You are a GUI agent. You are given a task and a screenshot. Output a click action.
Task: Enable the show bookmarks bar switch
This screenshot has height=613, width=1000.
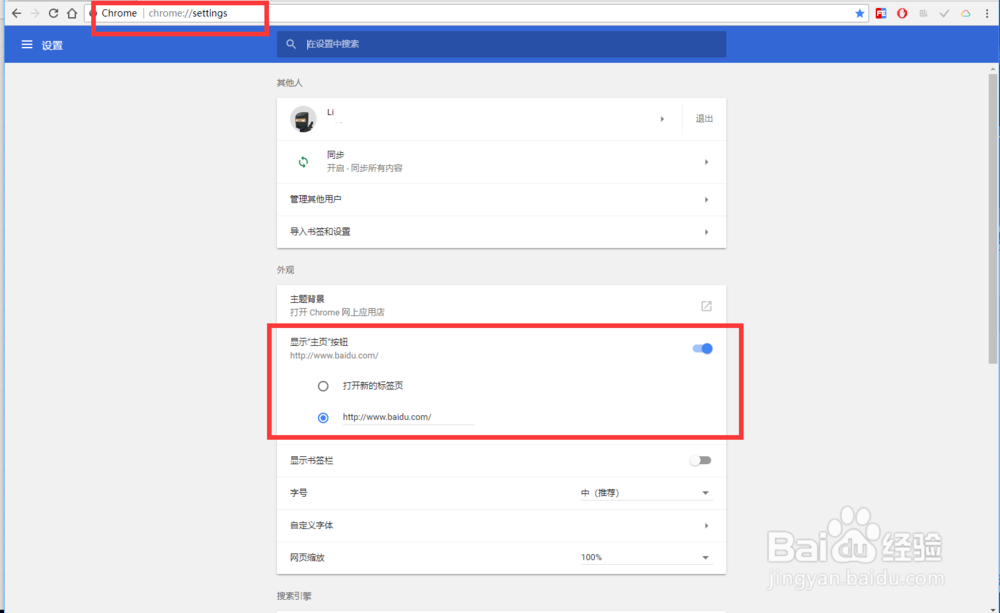pyautogui.click(x=700, y=461)
